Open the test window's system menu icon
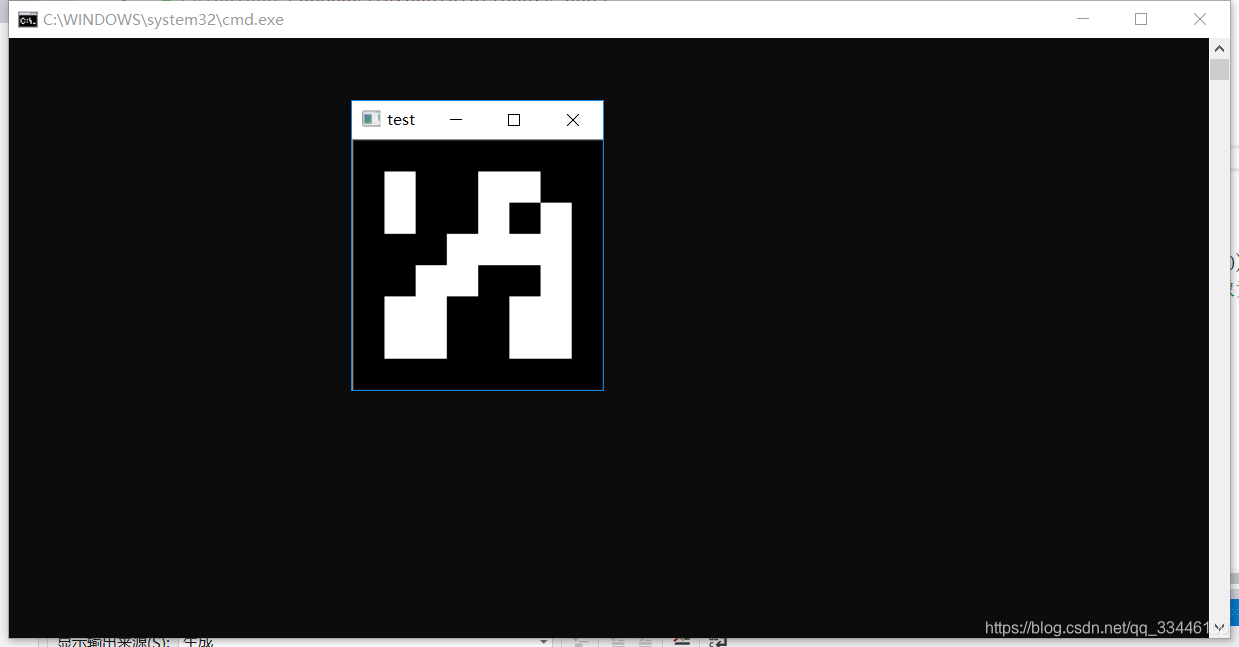 (x=371, y=119)
